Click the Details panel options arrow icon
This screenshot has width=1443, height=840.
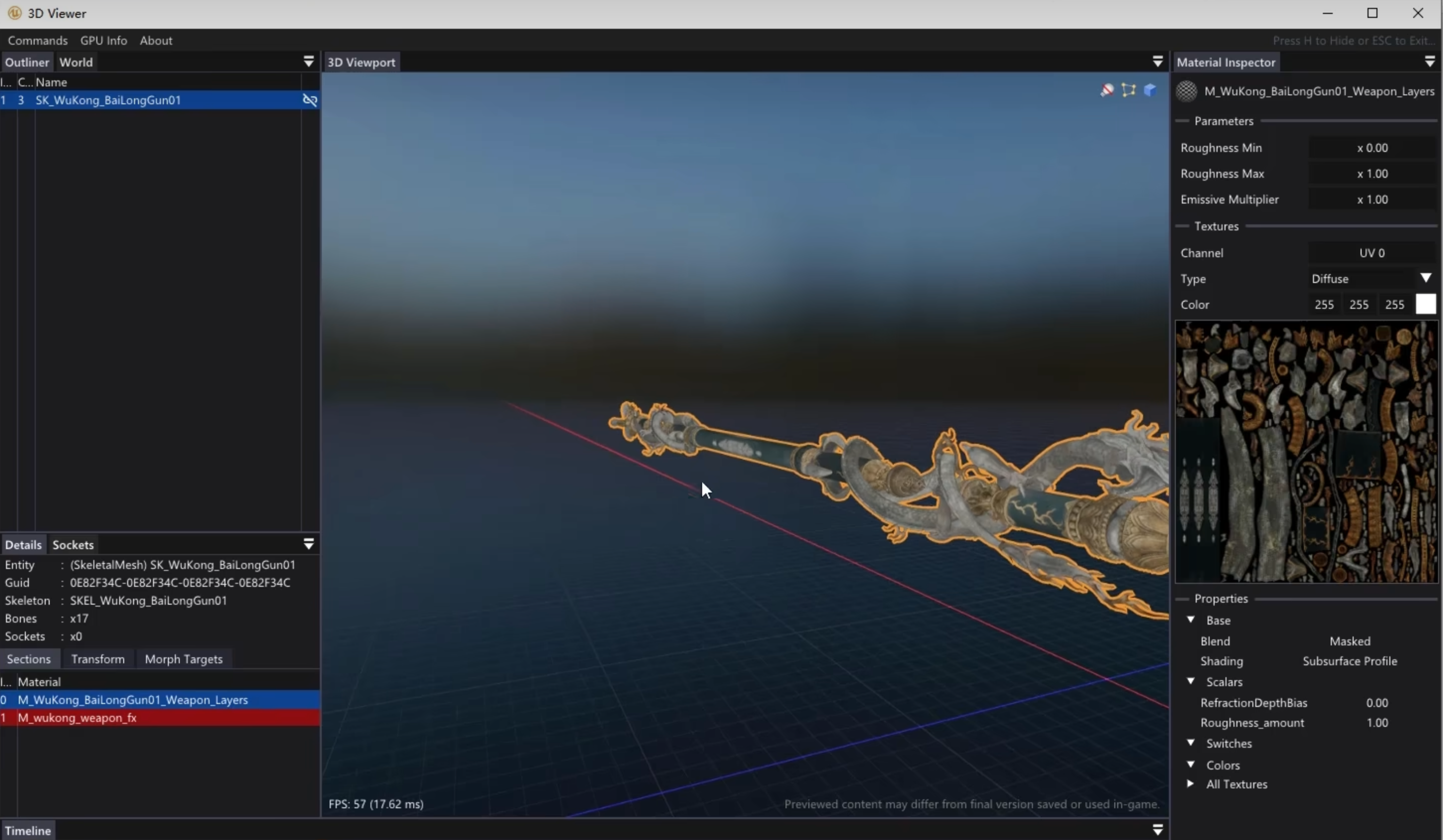point(309,544)
